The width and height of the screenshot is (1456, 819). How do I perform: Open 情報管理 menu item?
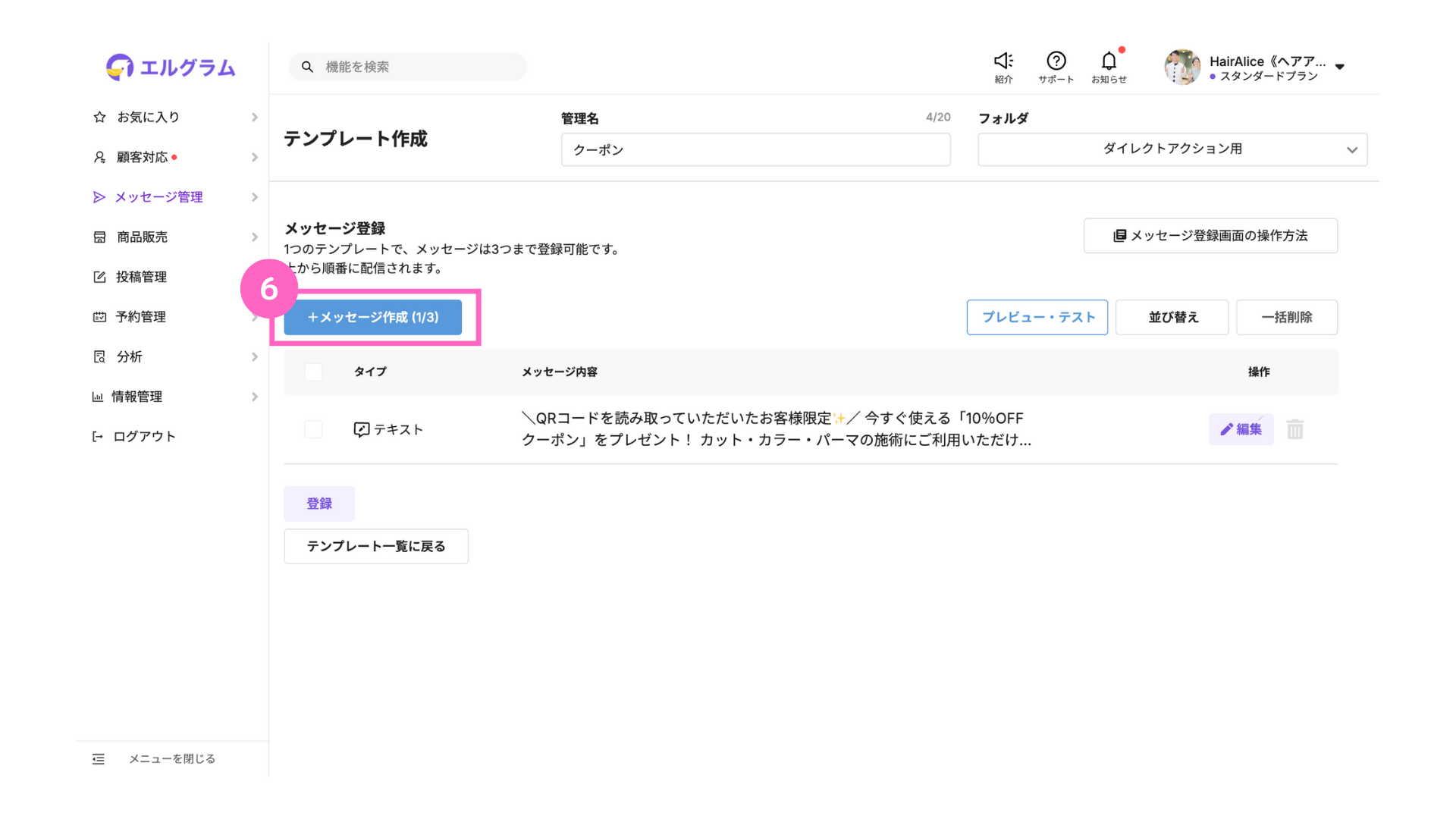coord(136,397)
